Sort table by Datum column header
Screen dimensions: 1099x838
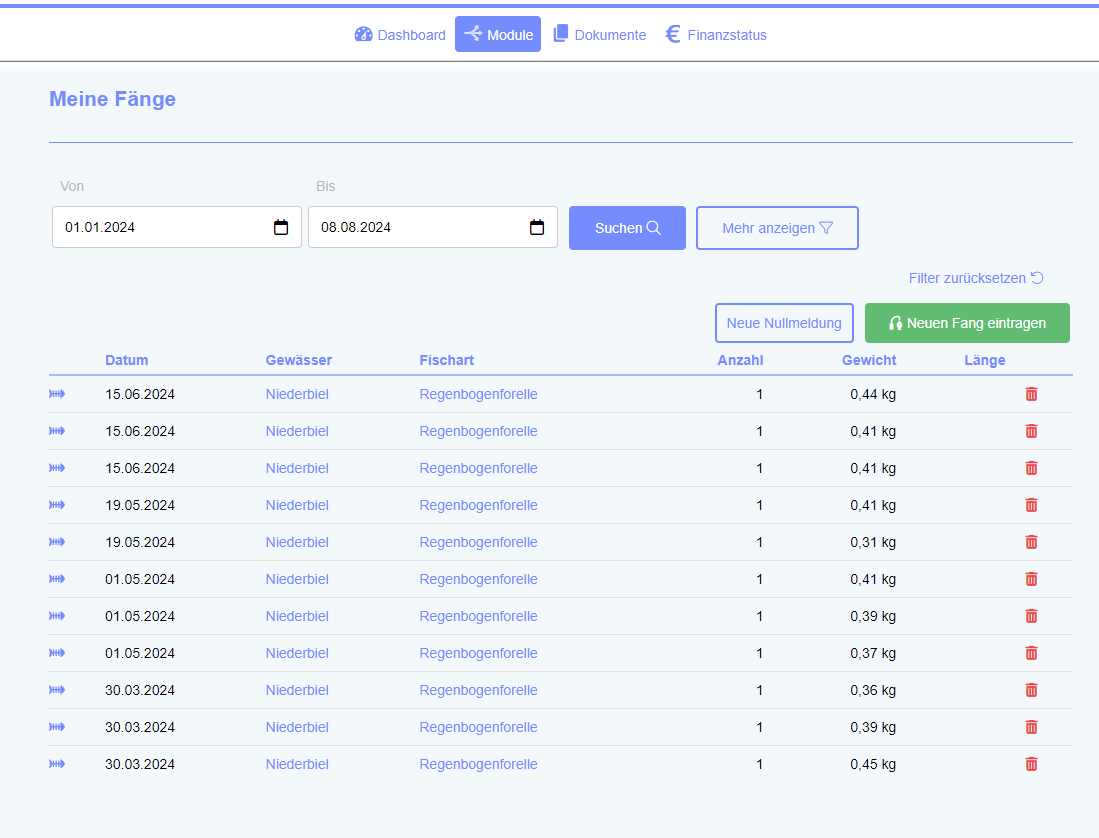click(126, 360)
